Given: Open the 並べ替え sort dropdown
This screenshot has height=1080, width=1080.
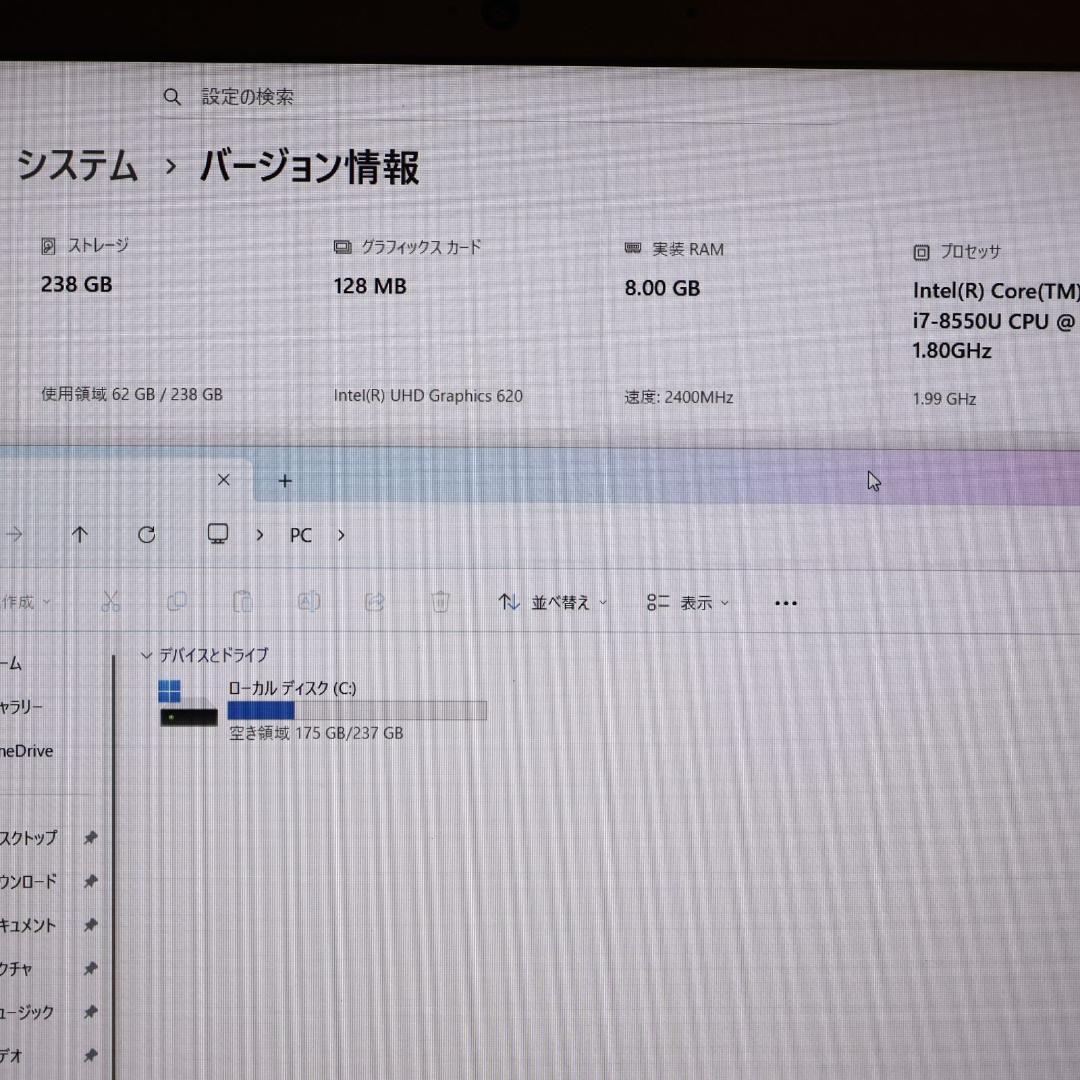Looking at the screenshot, I should click(551, 601).
